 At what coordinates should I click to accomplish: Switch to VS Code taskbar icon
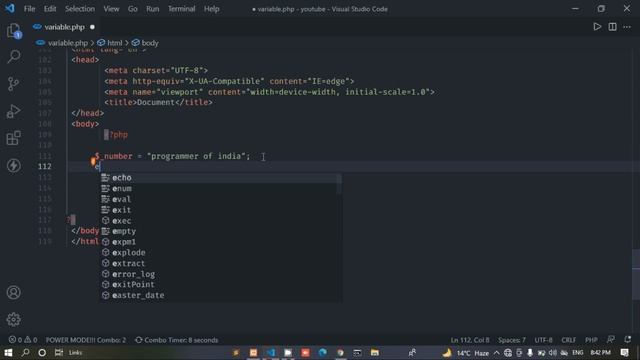[x=271, y=353]
